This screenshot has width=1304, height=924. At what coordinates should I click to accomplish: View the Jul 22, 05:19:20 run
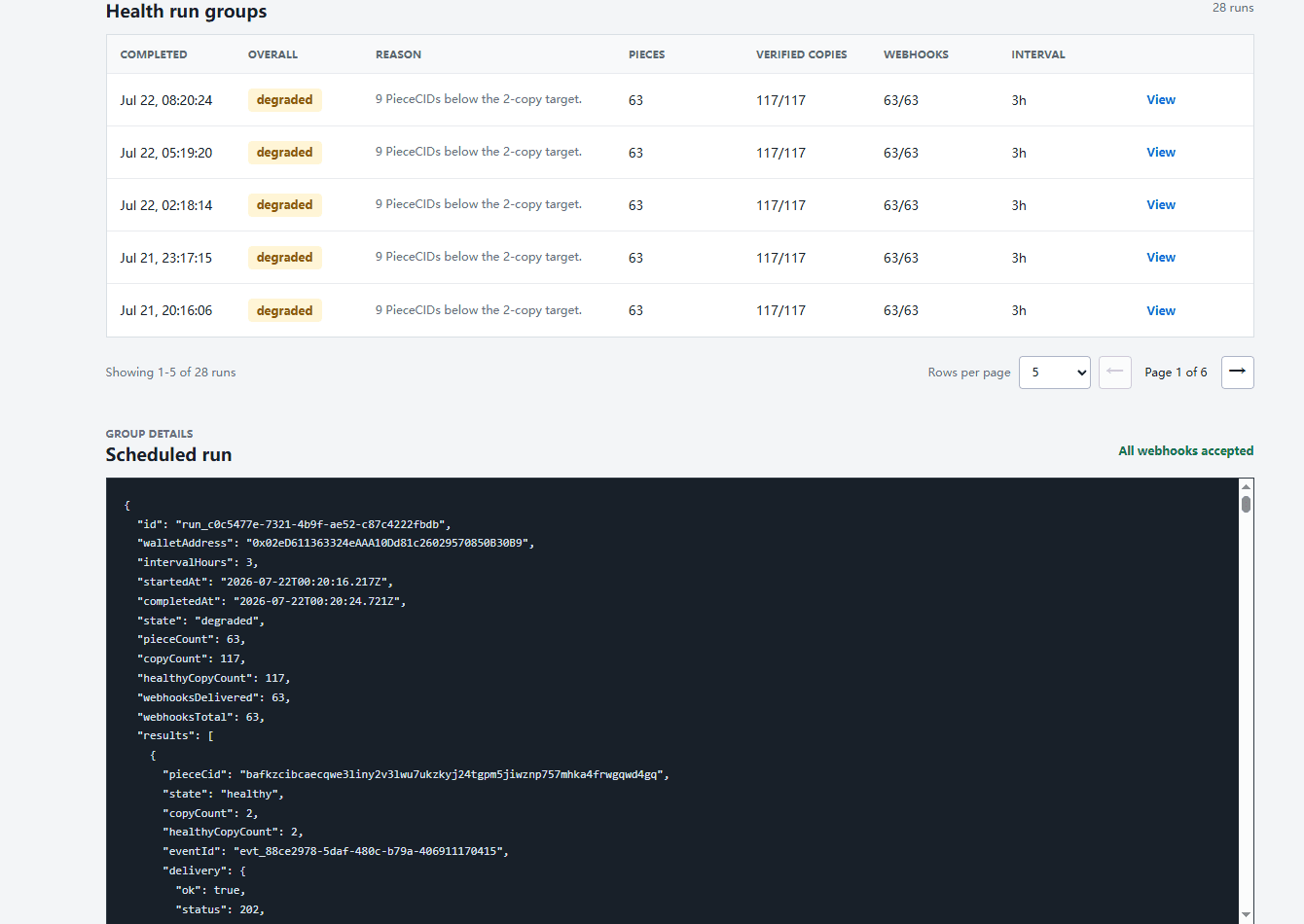1160,153
